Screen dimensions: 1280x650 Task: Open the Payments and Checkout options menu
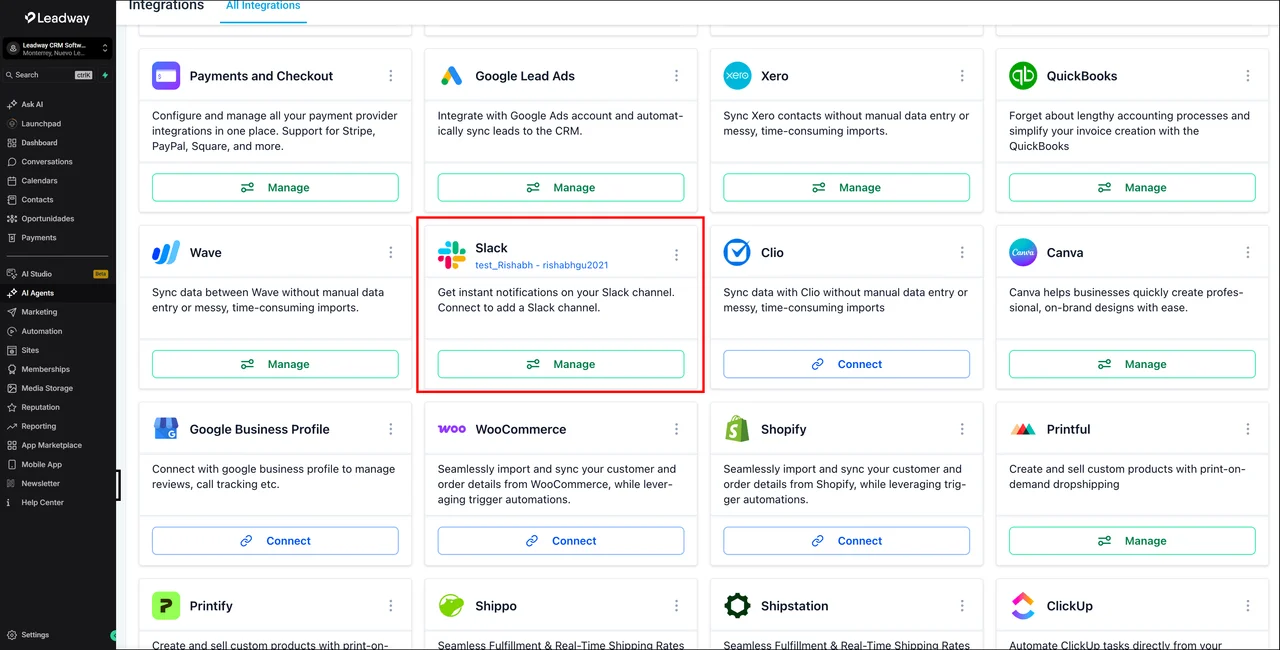391,76
